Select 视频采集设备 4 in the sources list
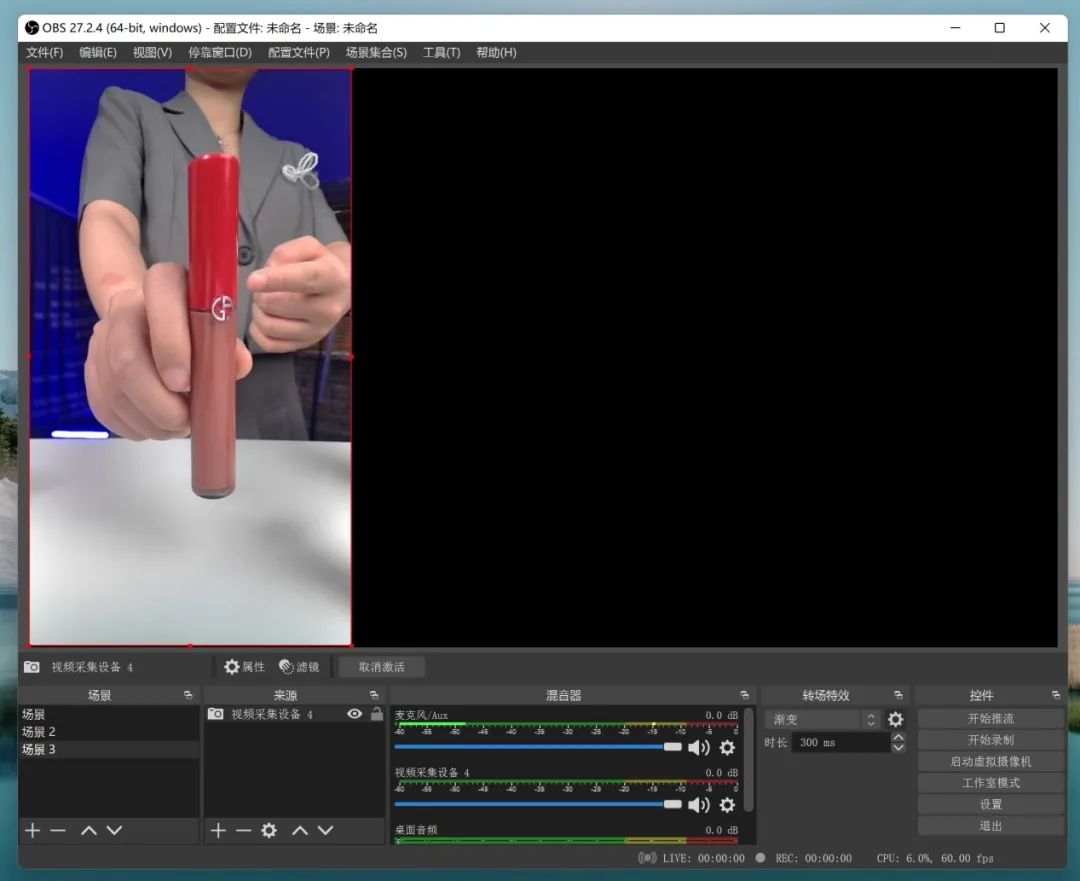Screen dimensions: 1080x881 [x=293, y=714]
